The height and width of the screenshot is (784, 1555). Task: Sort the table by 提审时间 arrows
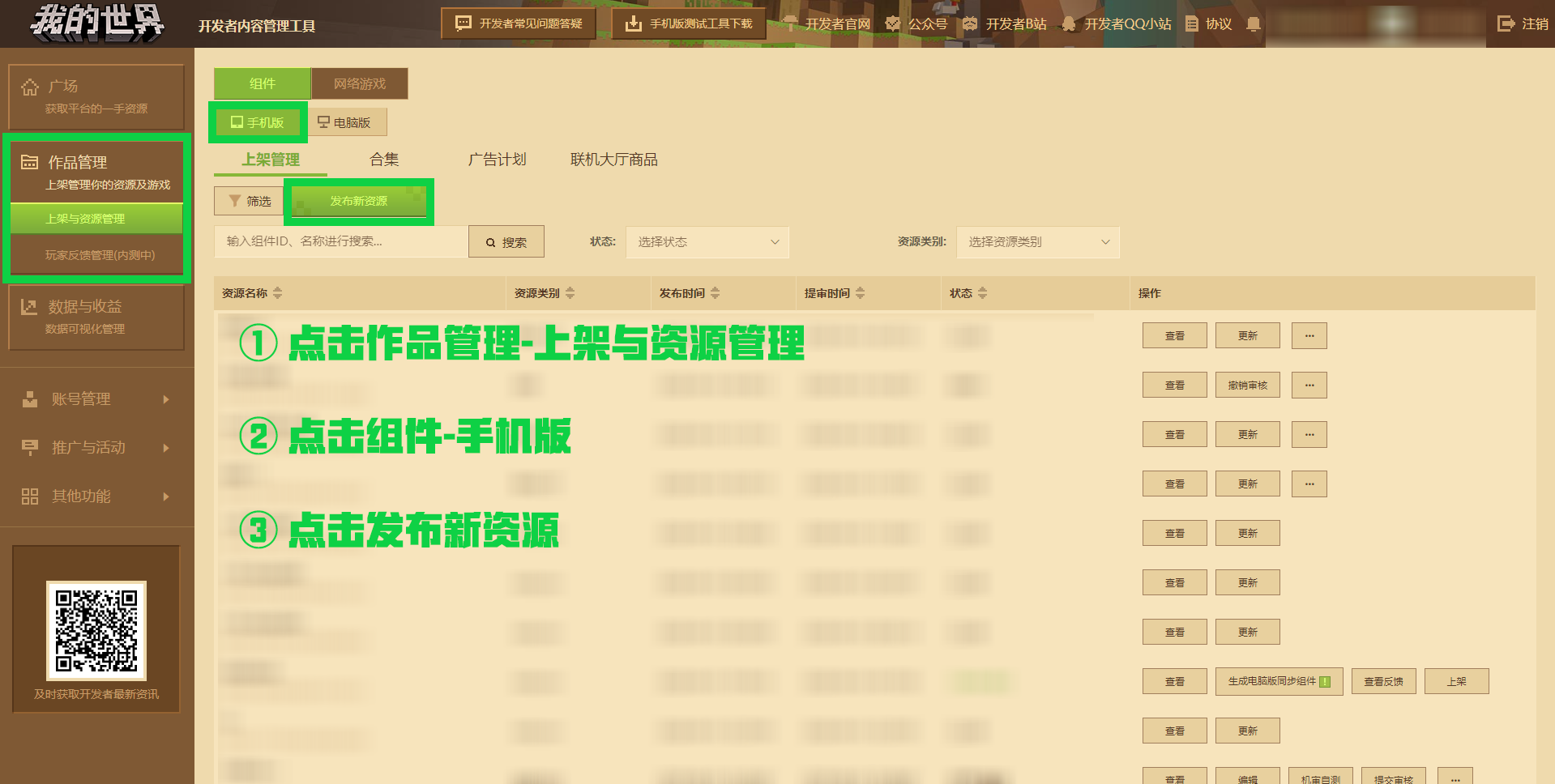tap(860, 293)
